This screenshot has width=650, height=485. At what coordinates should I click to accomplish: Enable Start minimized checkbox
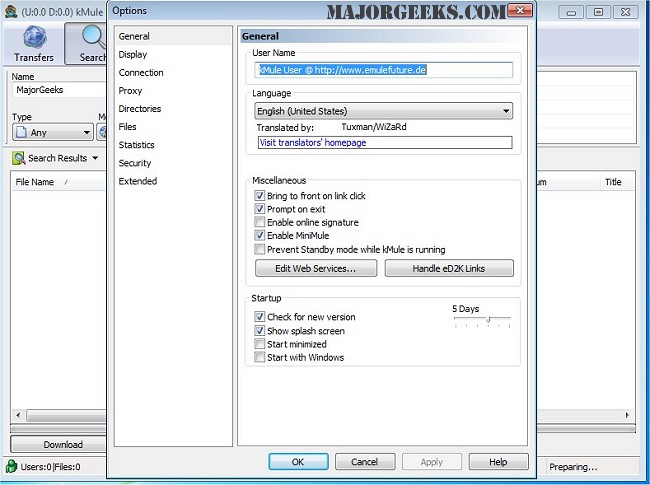(x=260, y=344)
